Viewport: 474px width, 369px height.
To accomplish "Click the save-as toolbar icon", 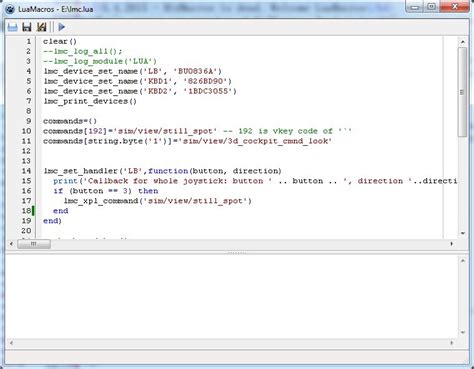I will point(41,27).
